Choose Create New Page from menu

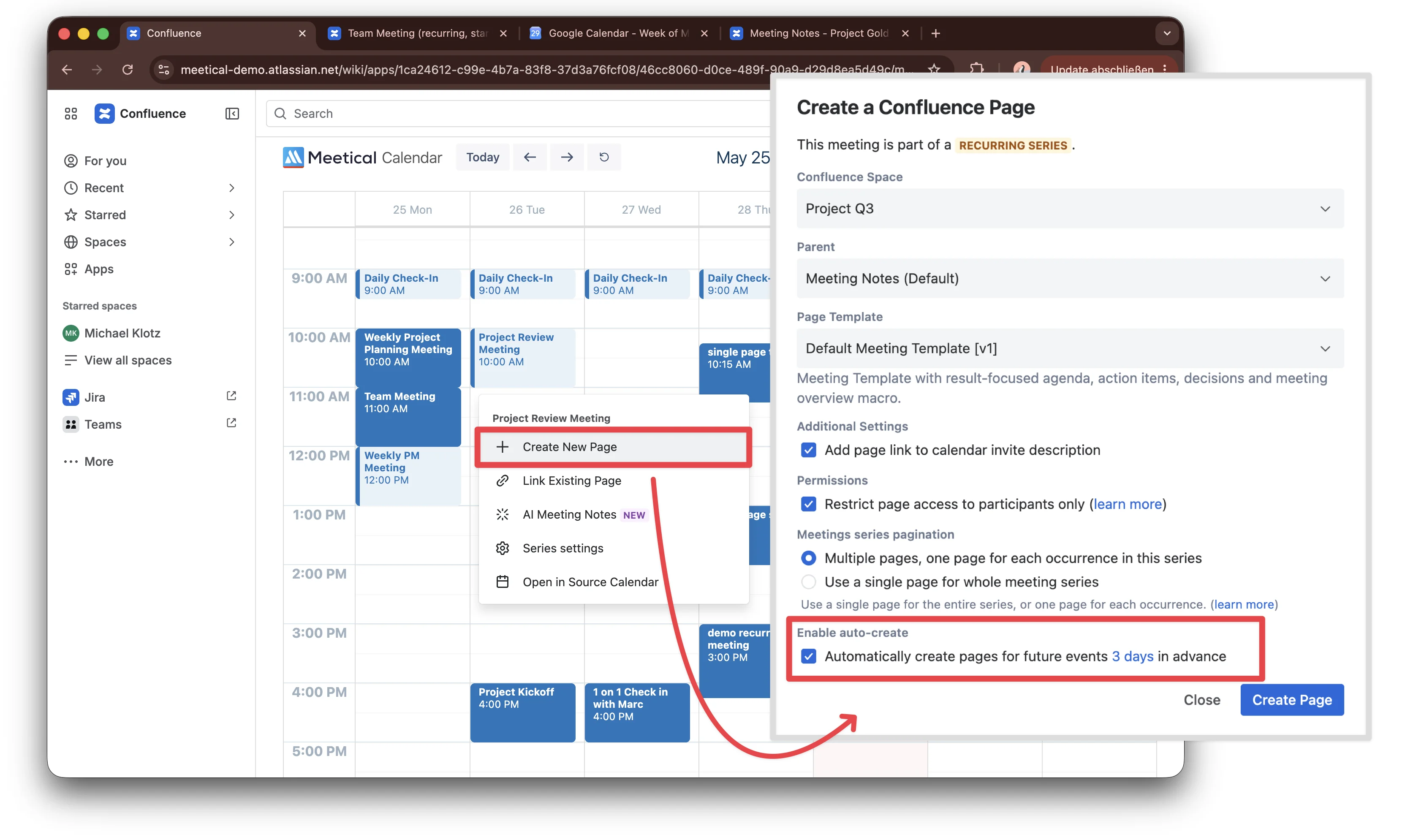point(614,447)
